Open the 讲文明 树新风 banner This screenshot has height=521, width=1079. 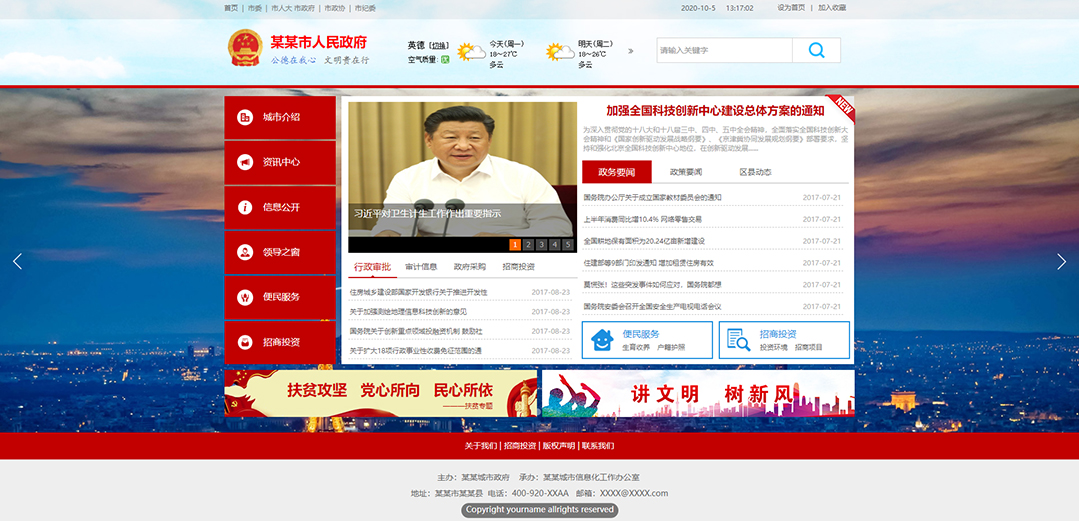coord(697,393)
